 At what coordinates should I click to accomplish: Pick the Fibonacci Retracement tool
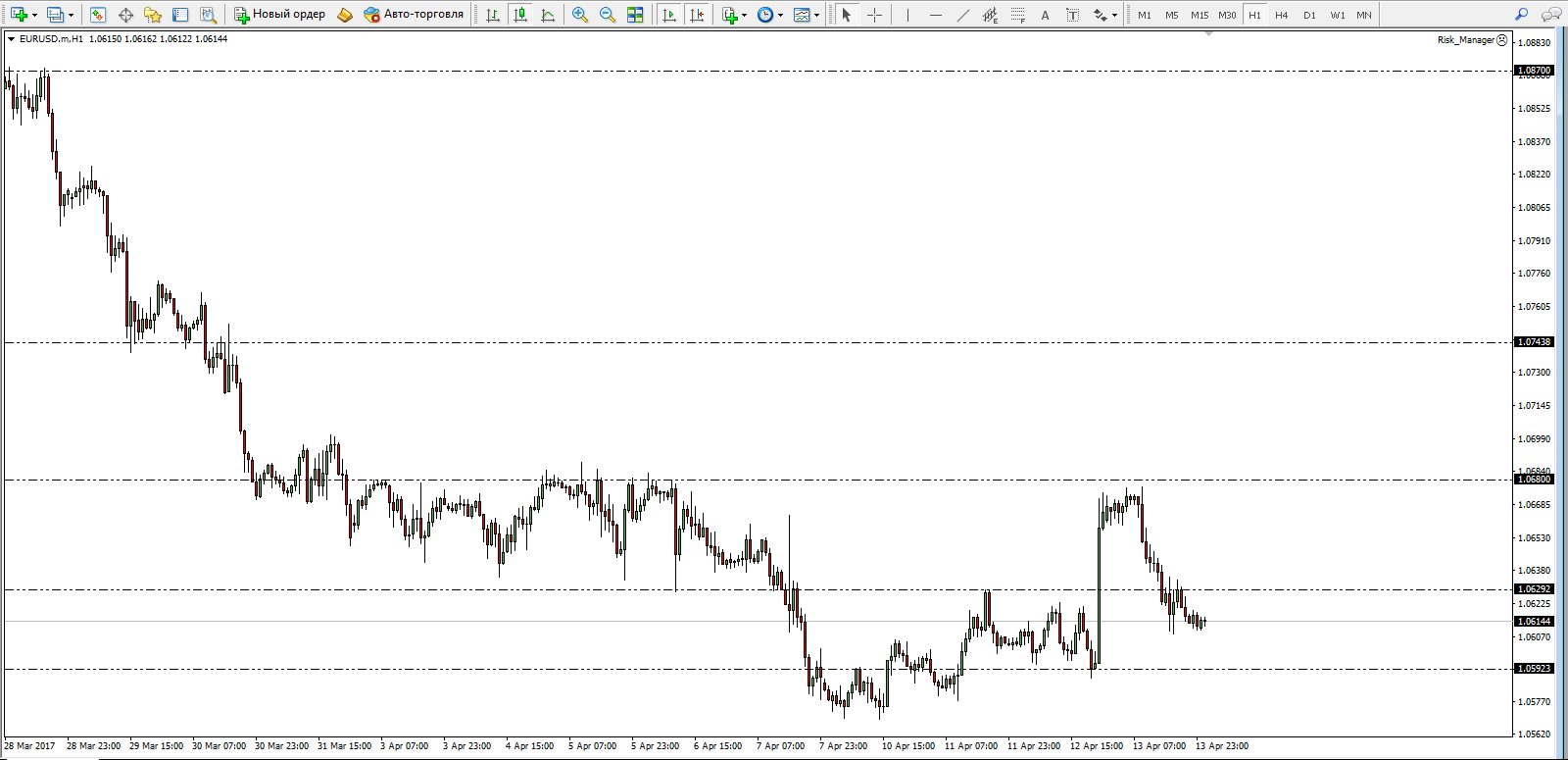coord(1018,15)
